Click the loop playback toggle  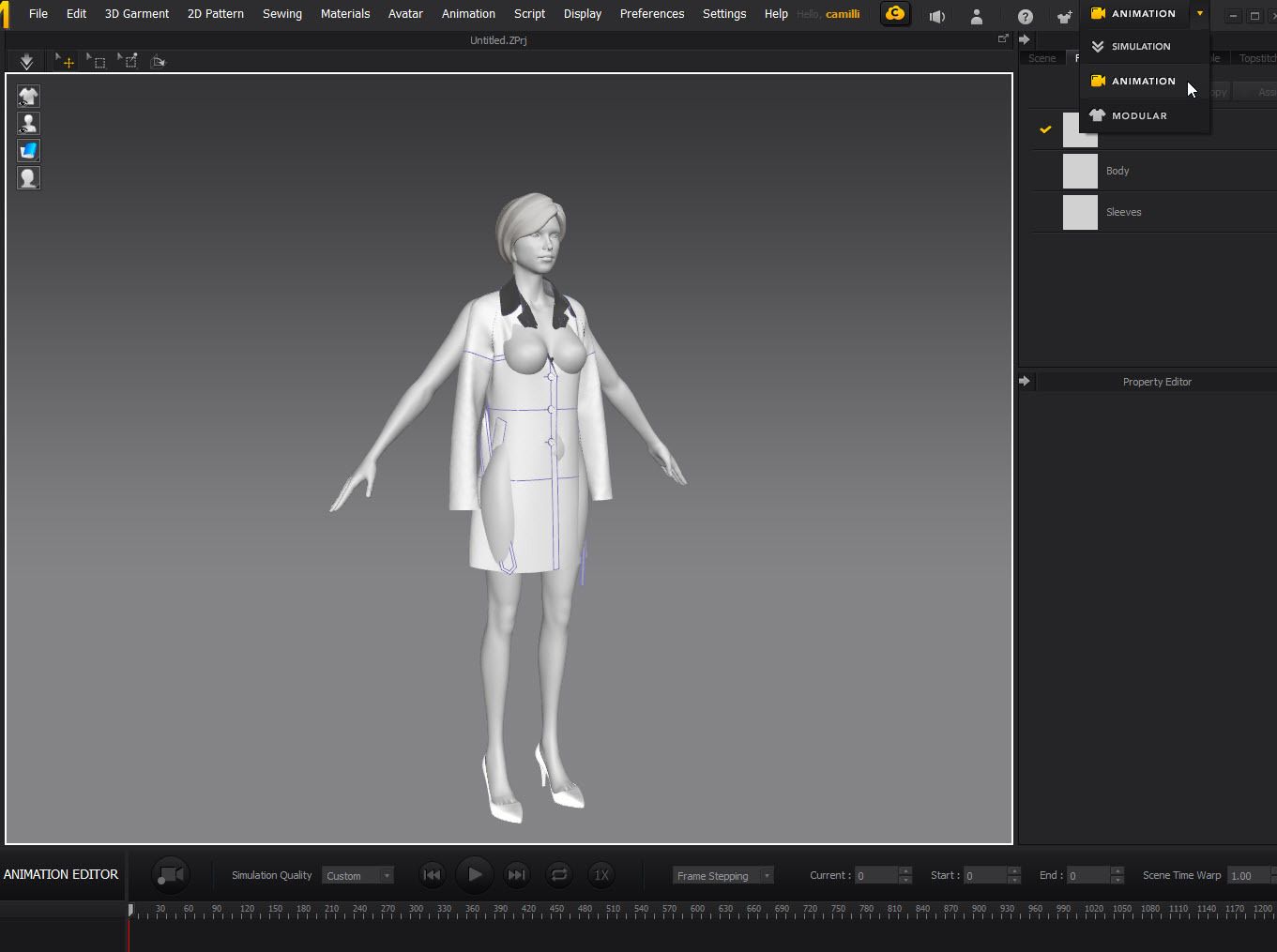(x=558, y=874)
